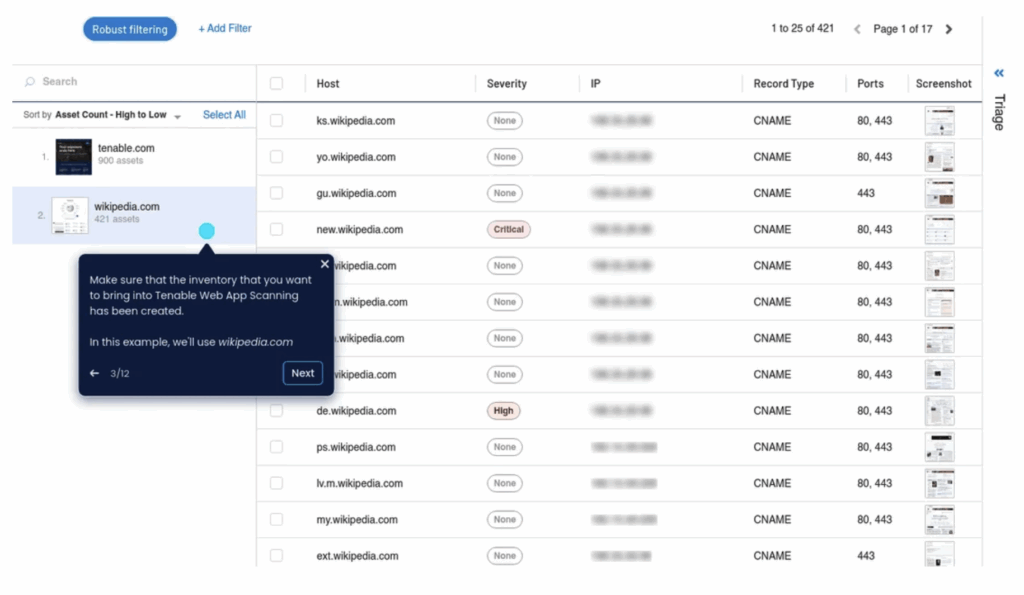This screenshot has height=595, width=1024.
Task: Expand the Triage panel chevrons
Action: coord(999,73)
